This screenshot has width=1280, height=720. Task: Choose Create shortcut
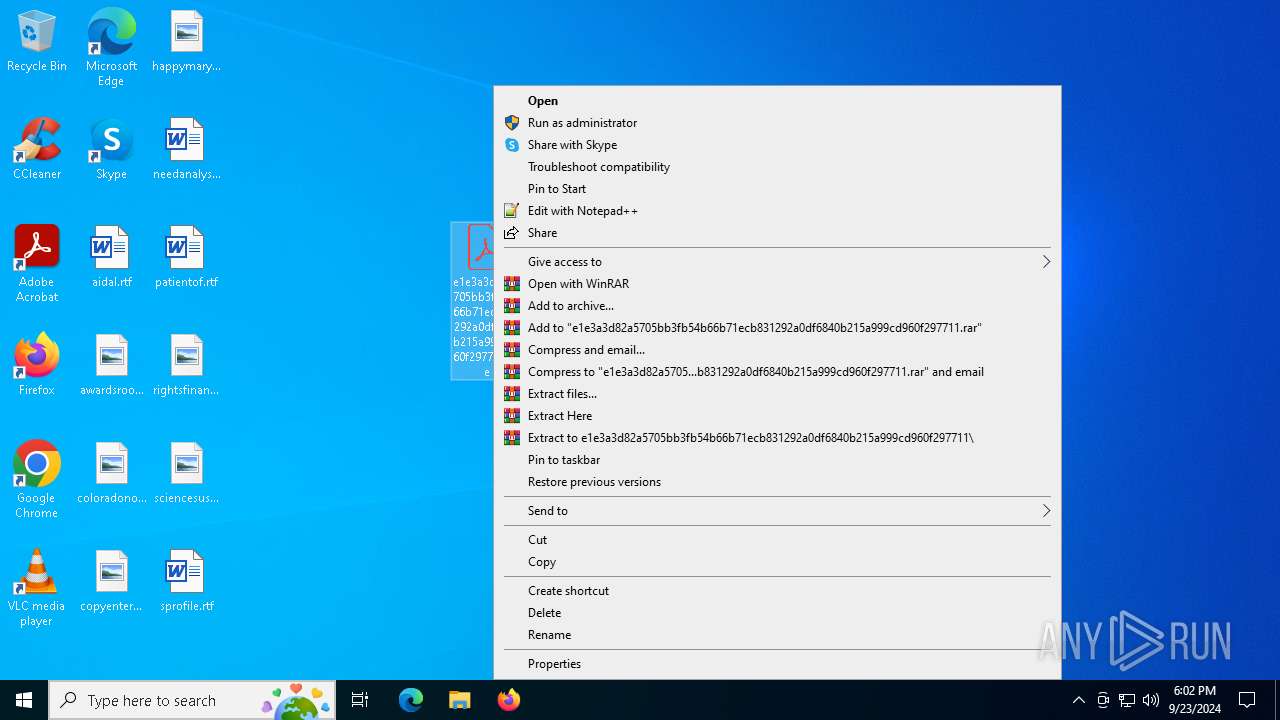tap(777, 591)
